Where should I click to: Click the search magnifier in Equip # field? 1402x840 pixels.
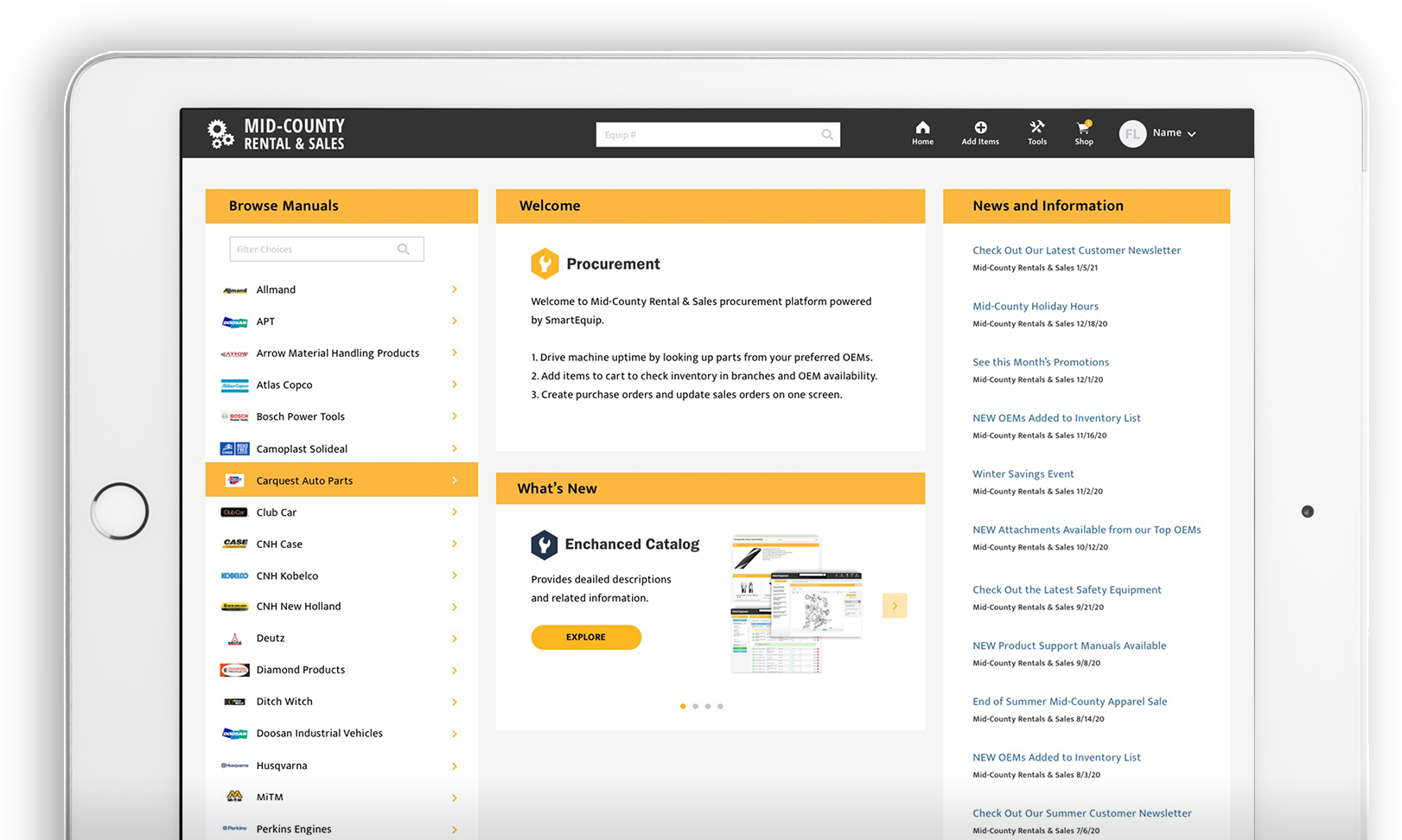[x=827, y=135]
